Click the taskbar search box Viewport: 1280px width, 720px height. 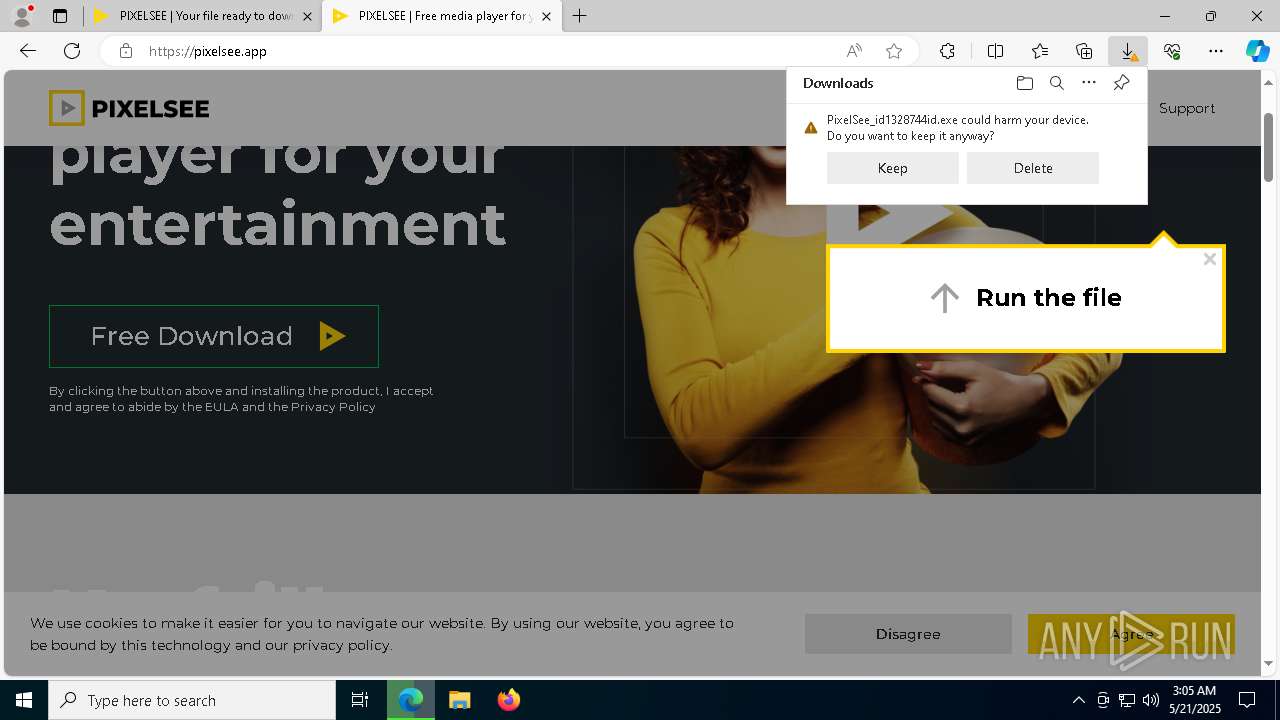[192, 700]
